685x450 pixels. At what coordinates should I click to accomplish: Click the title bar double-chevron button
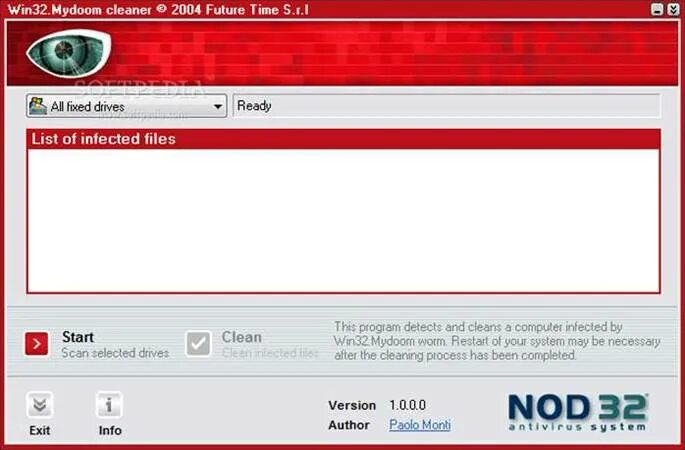(x=673, y=9)
